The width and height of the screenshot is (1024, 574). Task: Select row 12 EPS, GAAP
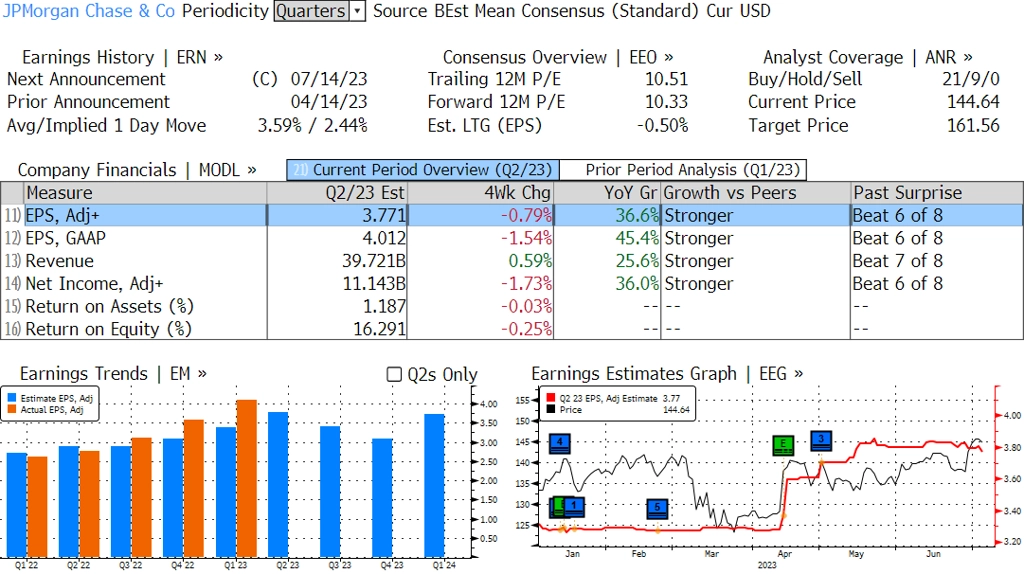[x=512, y=238]
